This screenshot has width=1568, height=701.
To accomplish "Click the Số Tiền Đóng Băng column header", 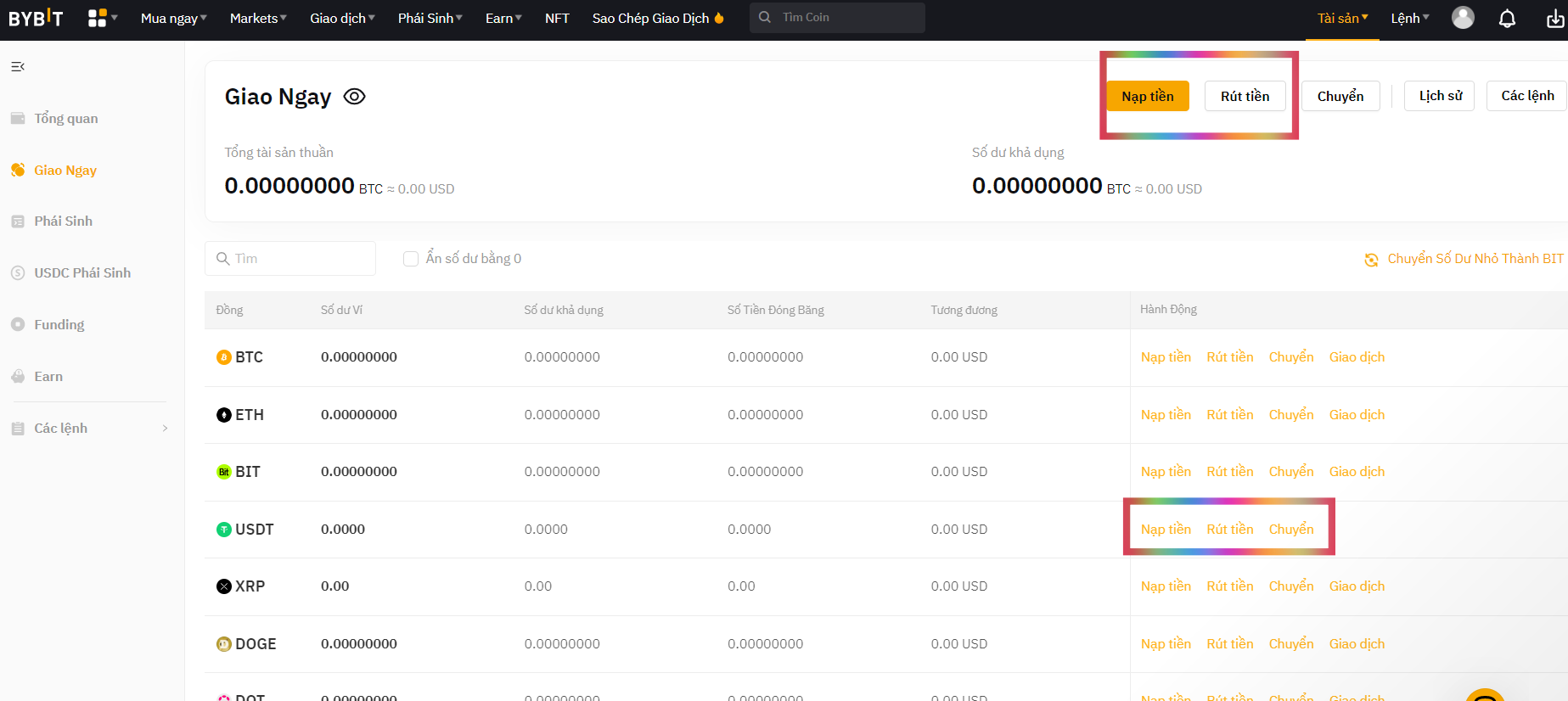I will tap(776, 310).
